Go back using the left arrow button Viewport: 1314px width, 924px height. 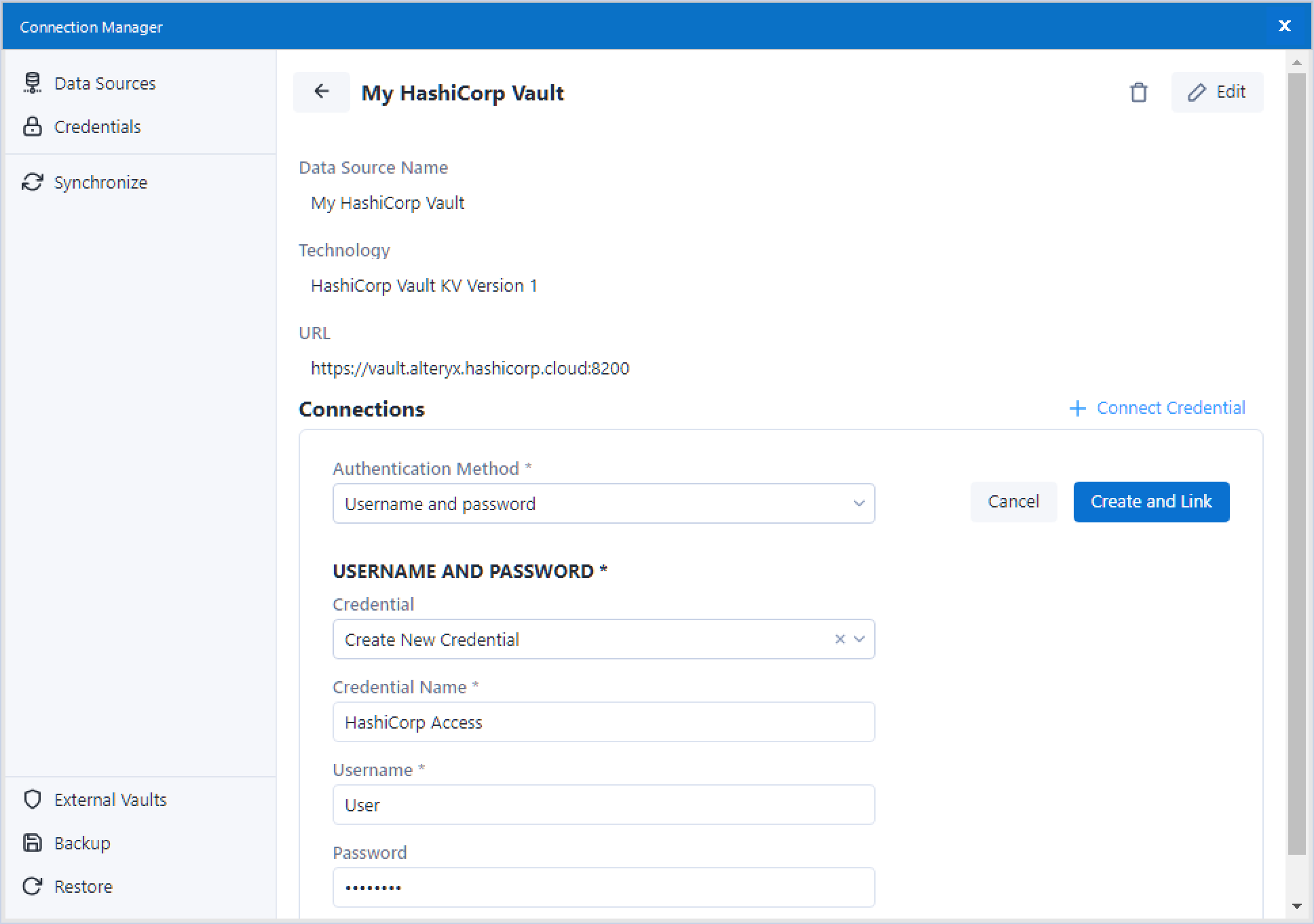322,92
